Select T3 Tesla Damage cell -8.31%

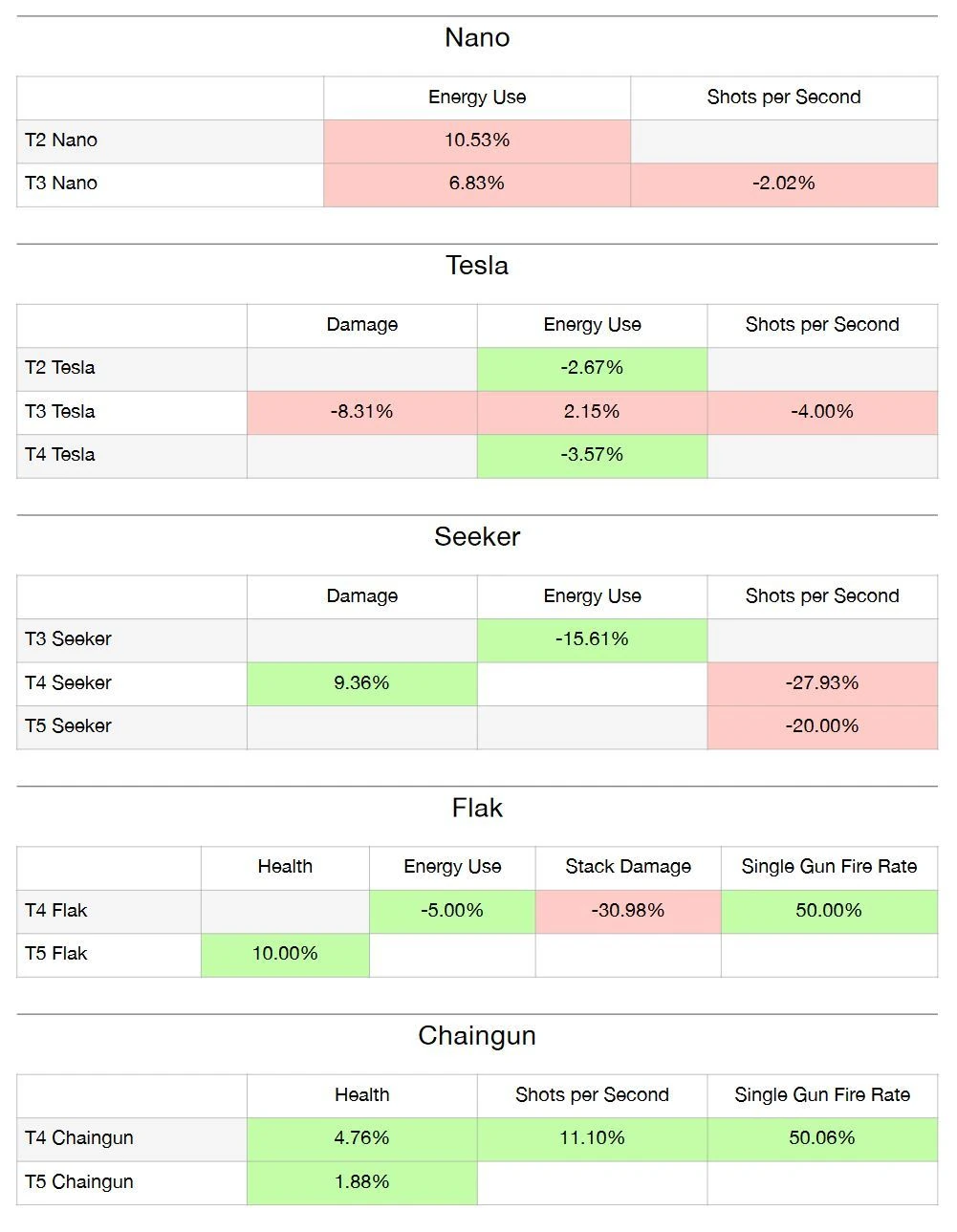coord(361,411)
